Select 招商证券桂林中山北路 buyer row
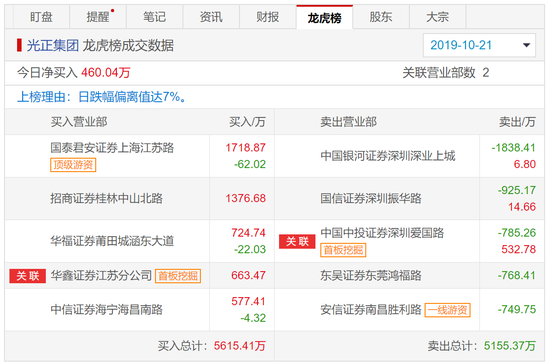Screen dimensions: 550x363 click(x=140, y=199)
